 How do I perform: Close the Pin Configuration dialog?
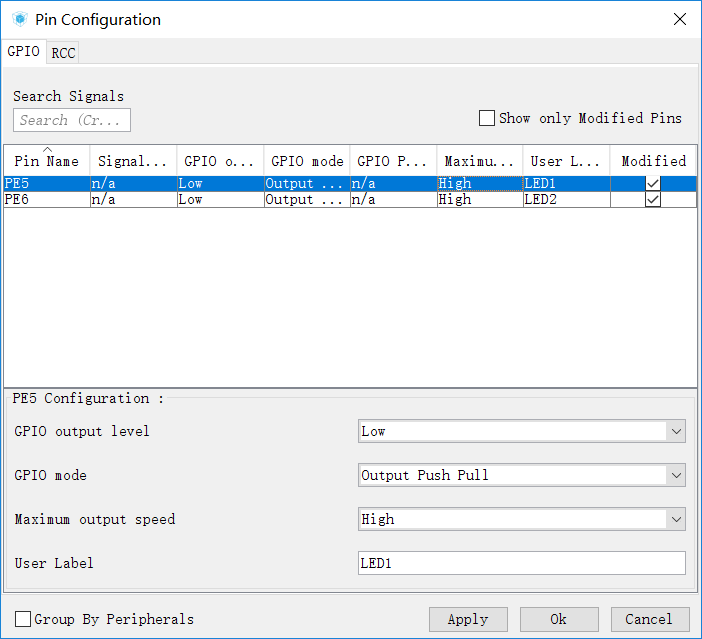tap(680, 19)
